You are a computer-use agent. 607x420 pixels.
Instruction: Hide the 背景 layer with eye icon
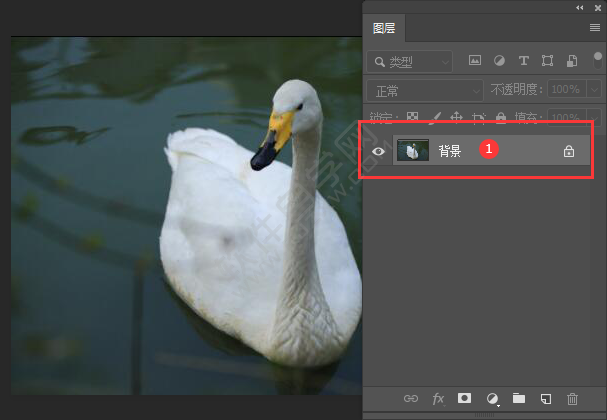tap(378, 151)
